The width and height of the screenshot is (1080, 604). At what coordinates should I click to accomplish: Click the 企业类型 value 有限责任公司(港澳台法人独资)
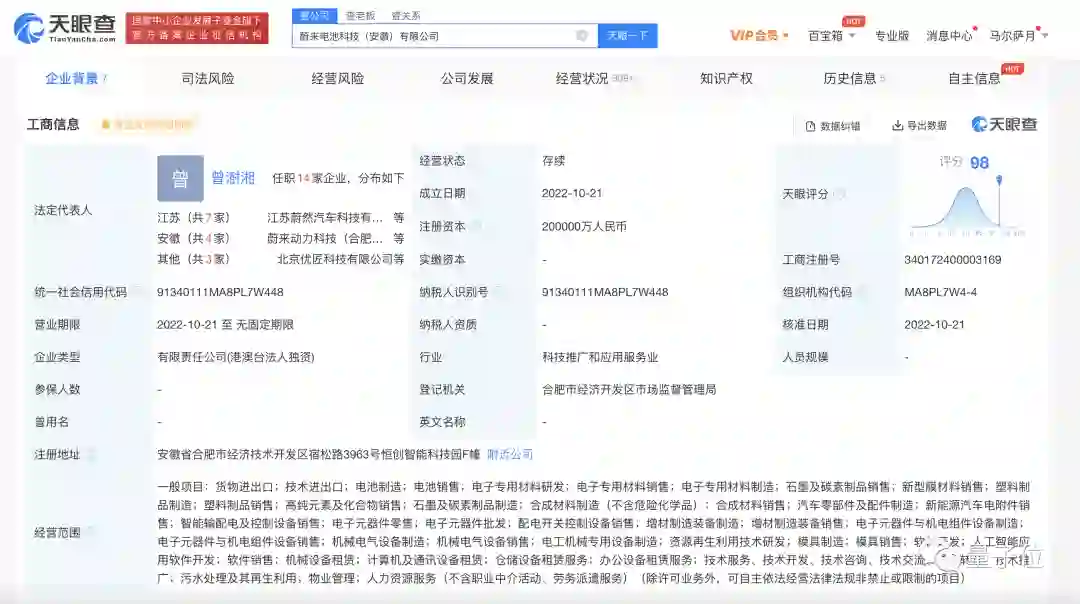[236, 357]
